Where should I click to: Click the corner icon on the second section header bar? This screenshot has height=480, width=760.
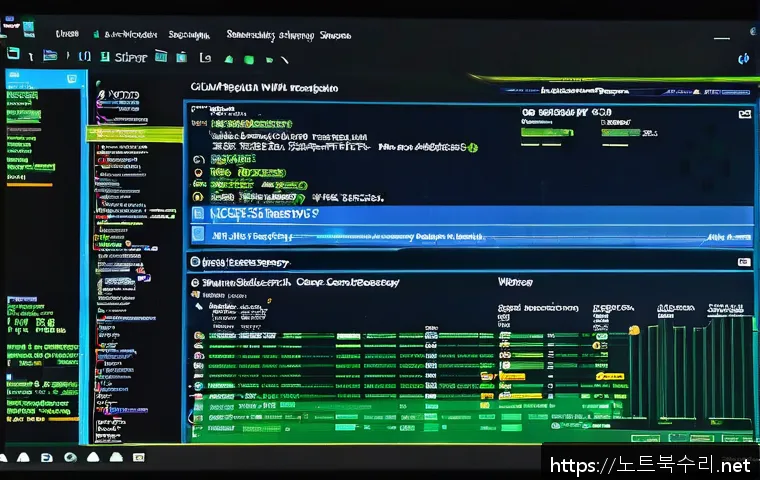[744, 262]
